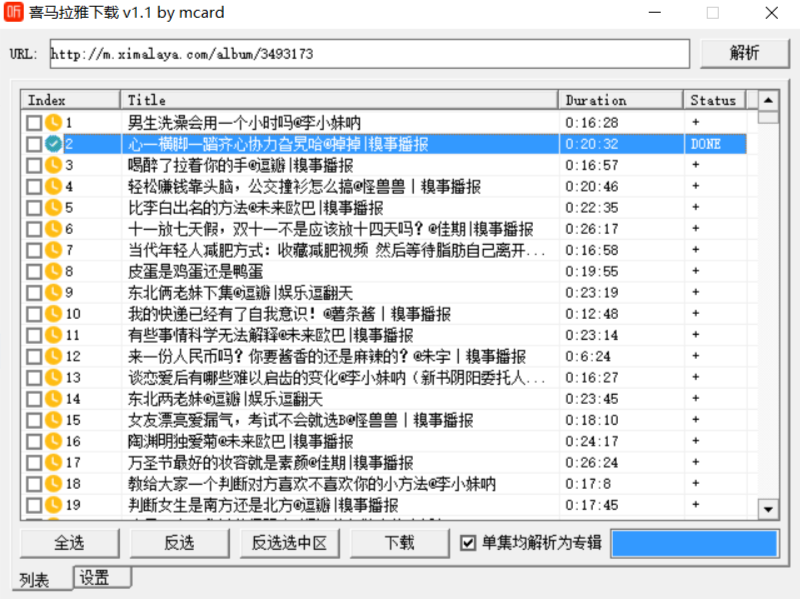Click the orange clock icon in row 13
Viewport: 800px width, 599px height.
[x=53, y=378]
